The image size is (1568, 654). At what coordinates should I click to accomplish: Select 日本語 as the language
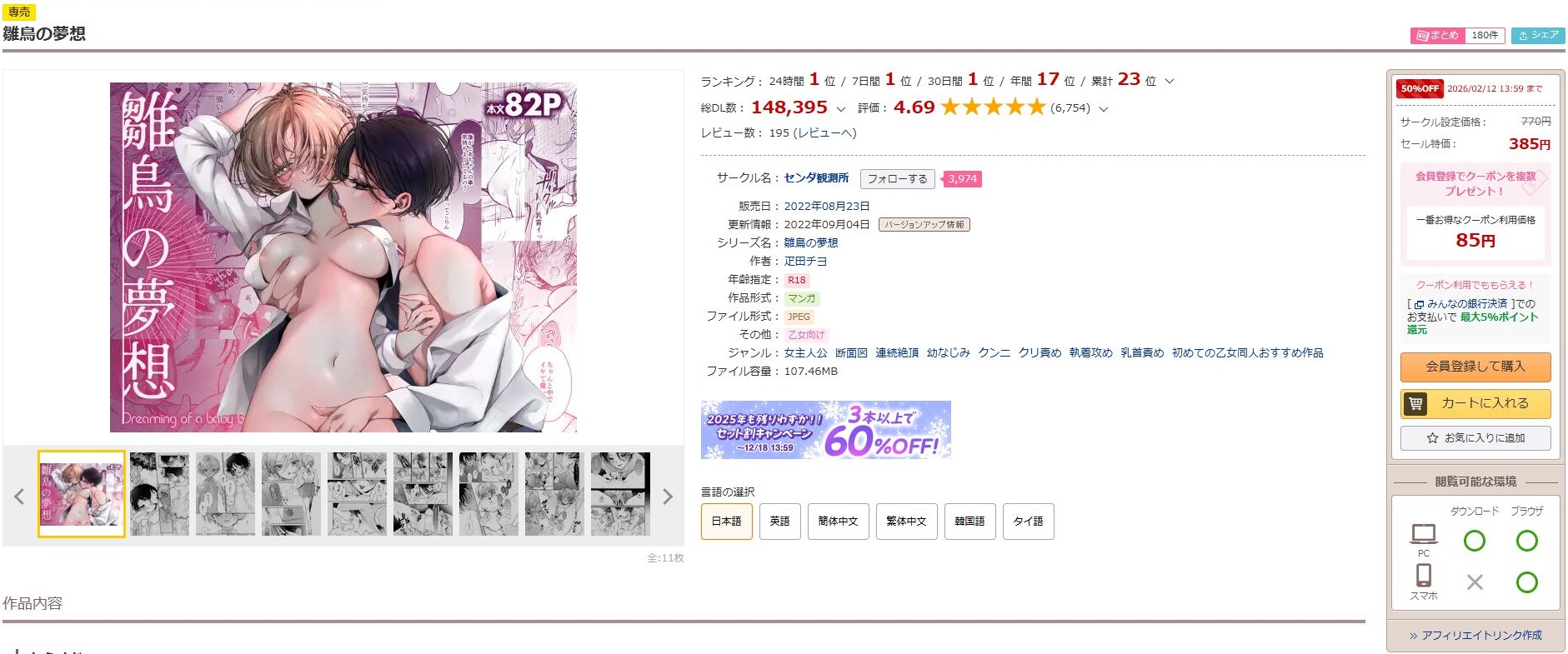click(726, 522)
